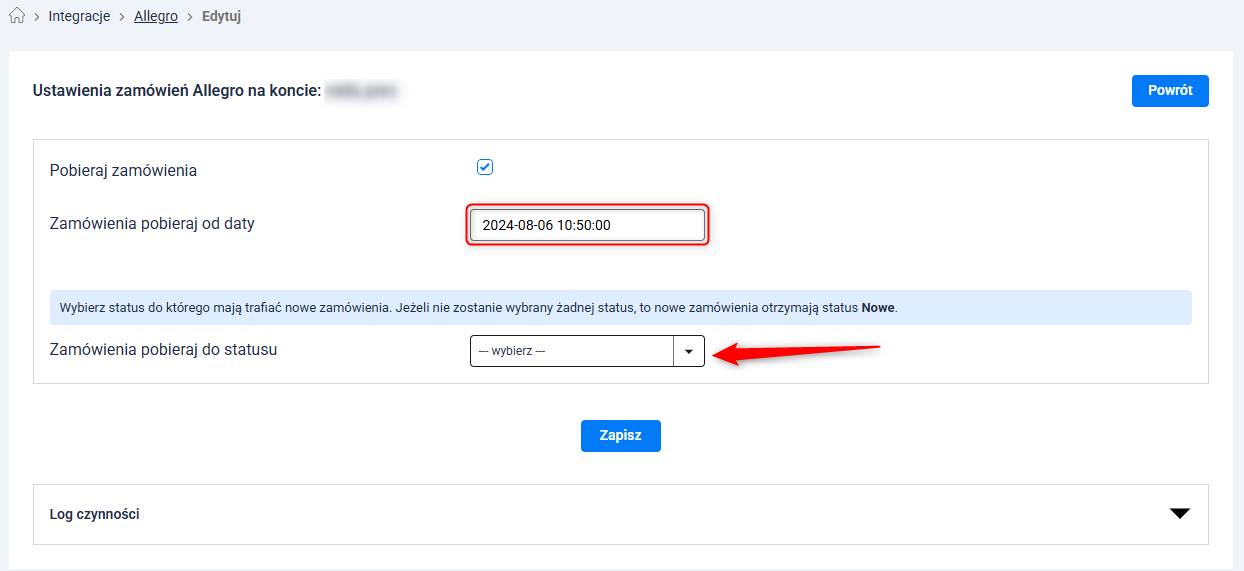
Task: Click the 'Ustawienia zamówień Allegro na koncie' heading
Action: [177, 91]
